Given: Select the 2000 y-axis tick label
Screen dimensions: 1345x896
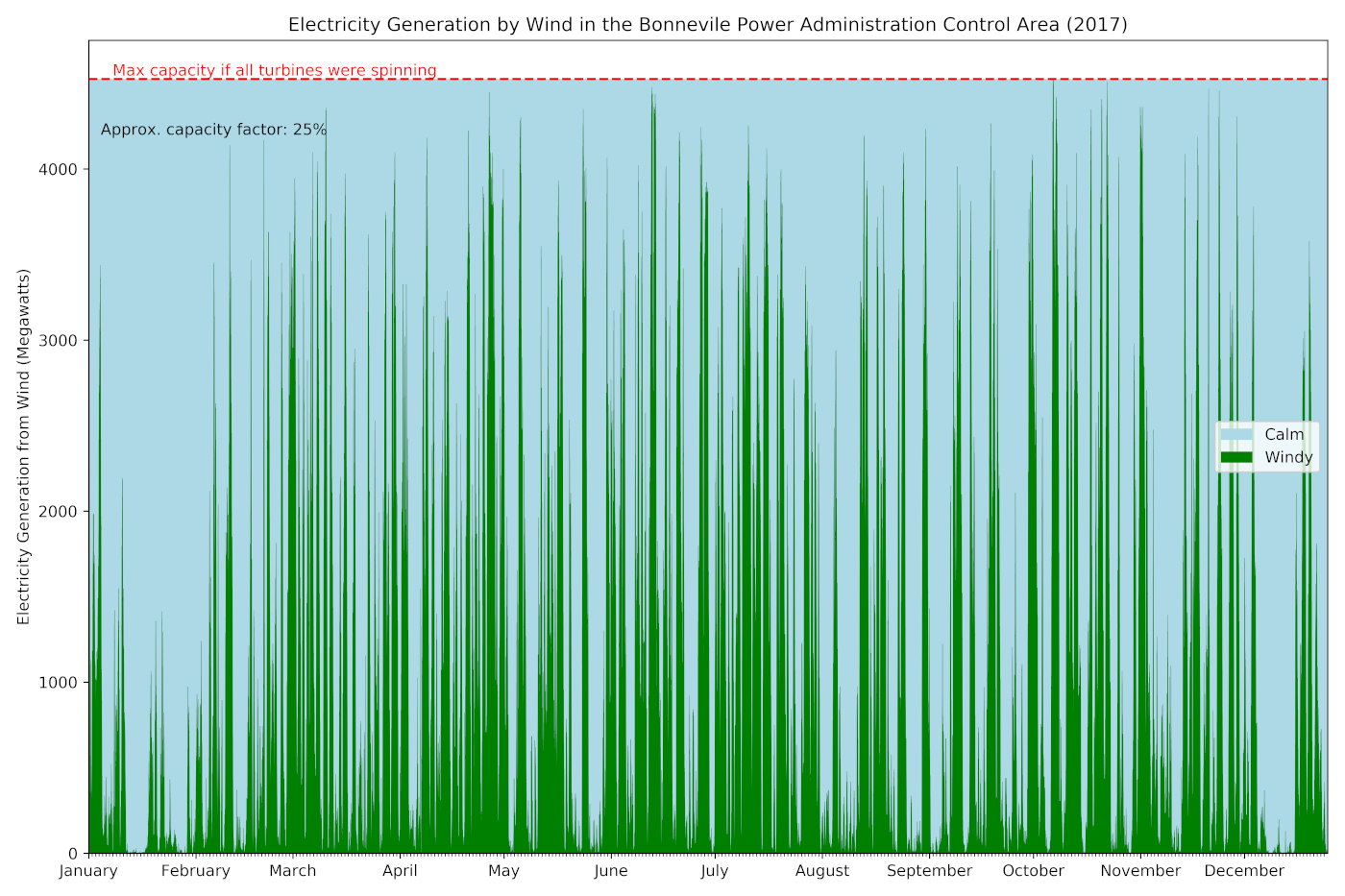Looking at the screenshot, I should tap(60, 512).
